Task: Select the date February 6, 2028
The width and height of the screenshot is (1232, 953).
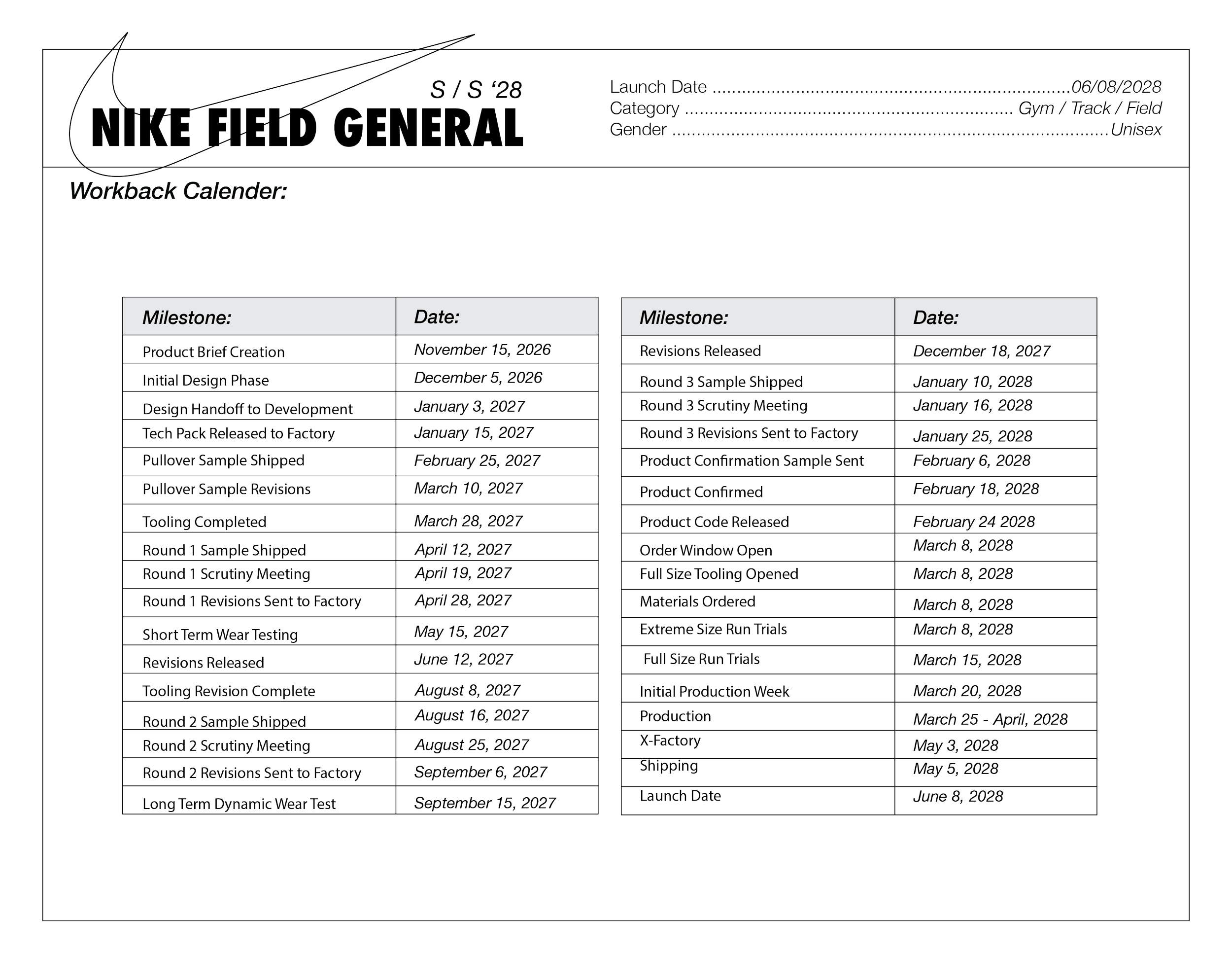Action: pos(972,461)
